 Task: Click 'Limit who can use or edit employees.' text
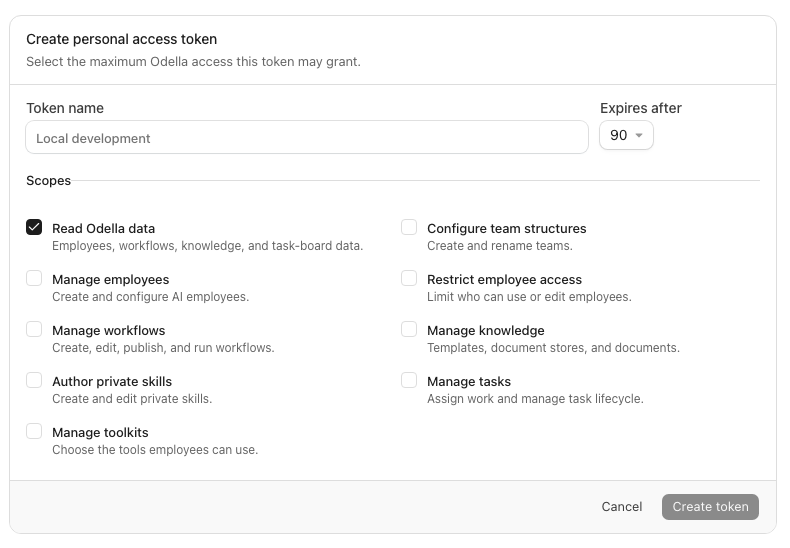[530, 297]
